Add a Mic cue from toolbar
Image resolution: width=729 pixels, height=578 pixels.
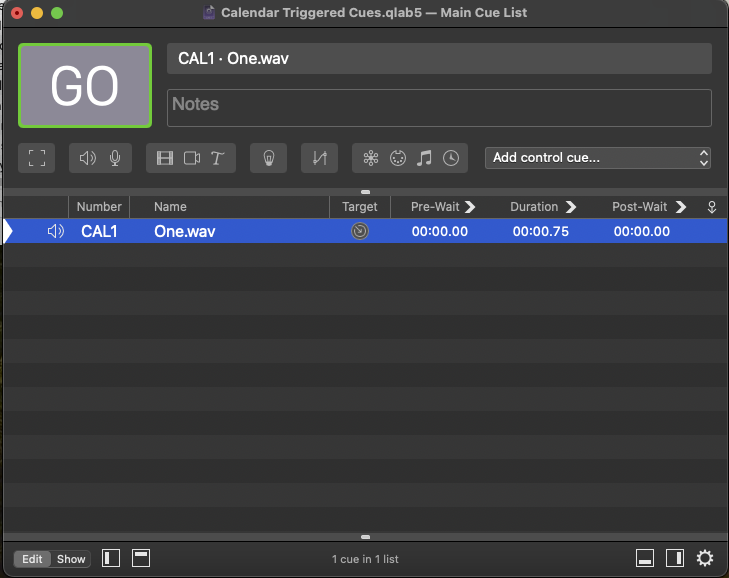(115, 158)
